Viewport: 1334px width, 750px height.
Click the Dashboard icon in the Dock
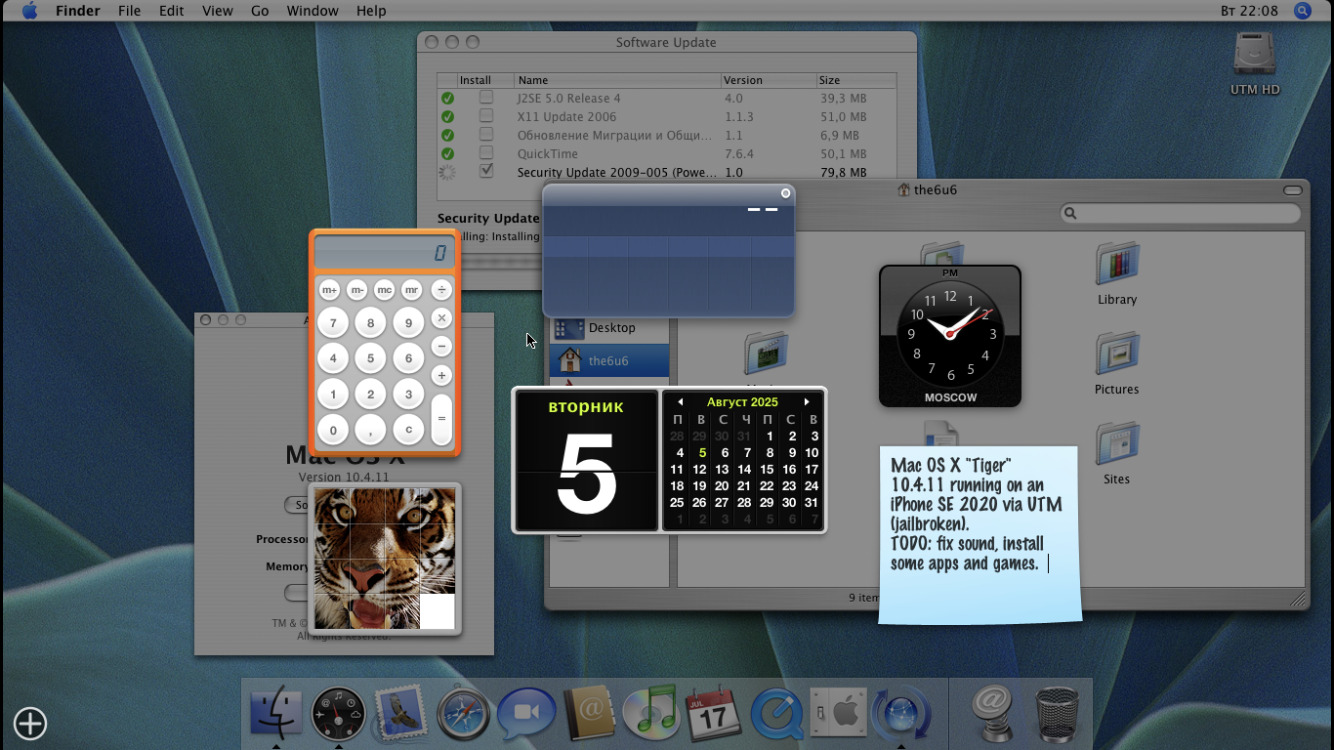click(338, 713)
